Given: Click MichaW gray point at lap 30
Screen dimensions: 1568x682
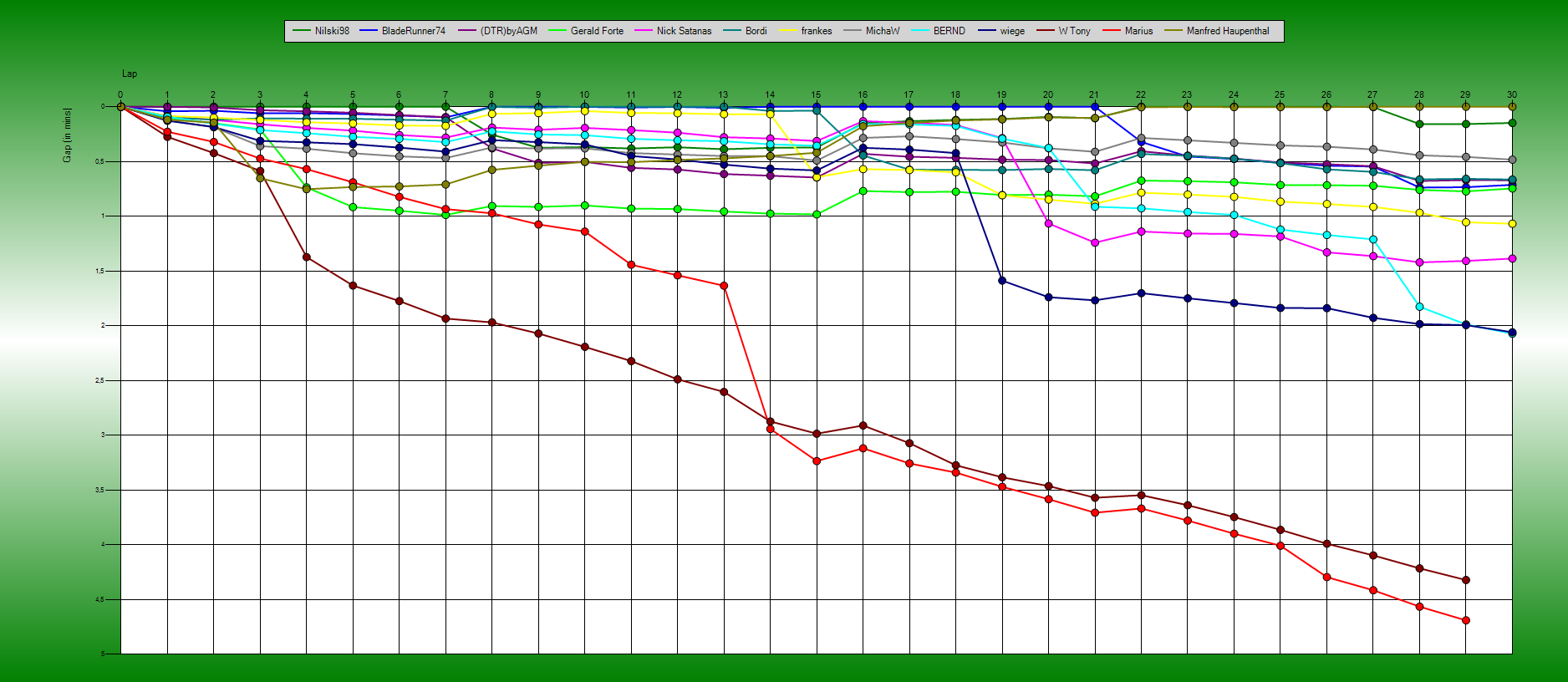Looking at the screenshot, I should pos(1512,160).
